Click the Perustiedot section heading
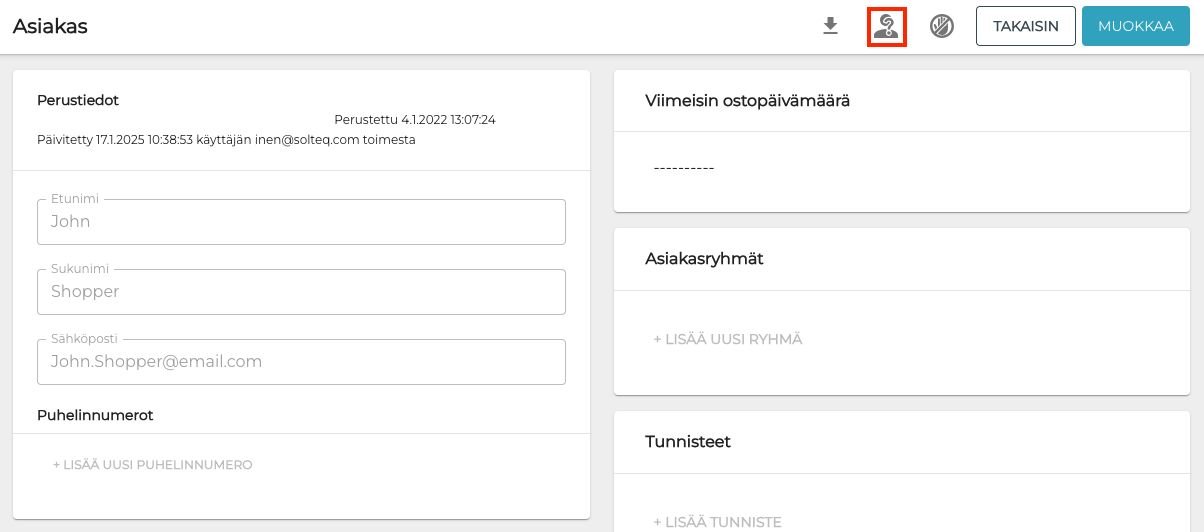This screenshot has height=532, width=1204. point(78,100)
